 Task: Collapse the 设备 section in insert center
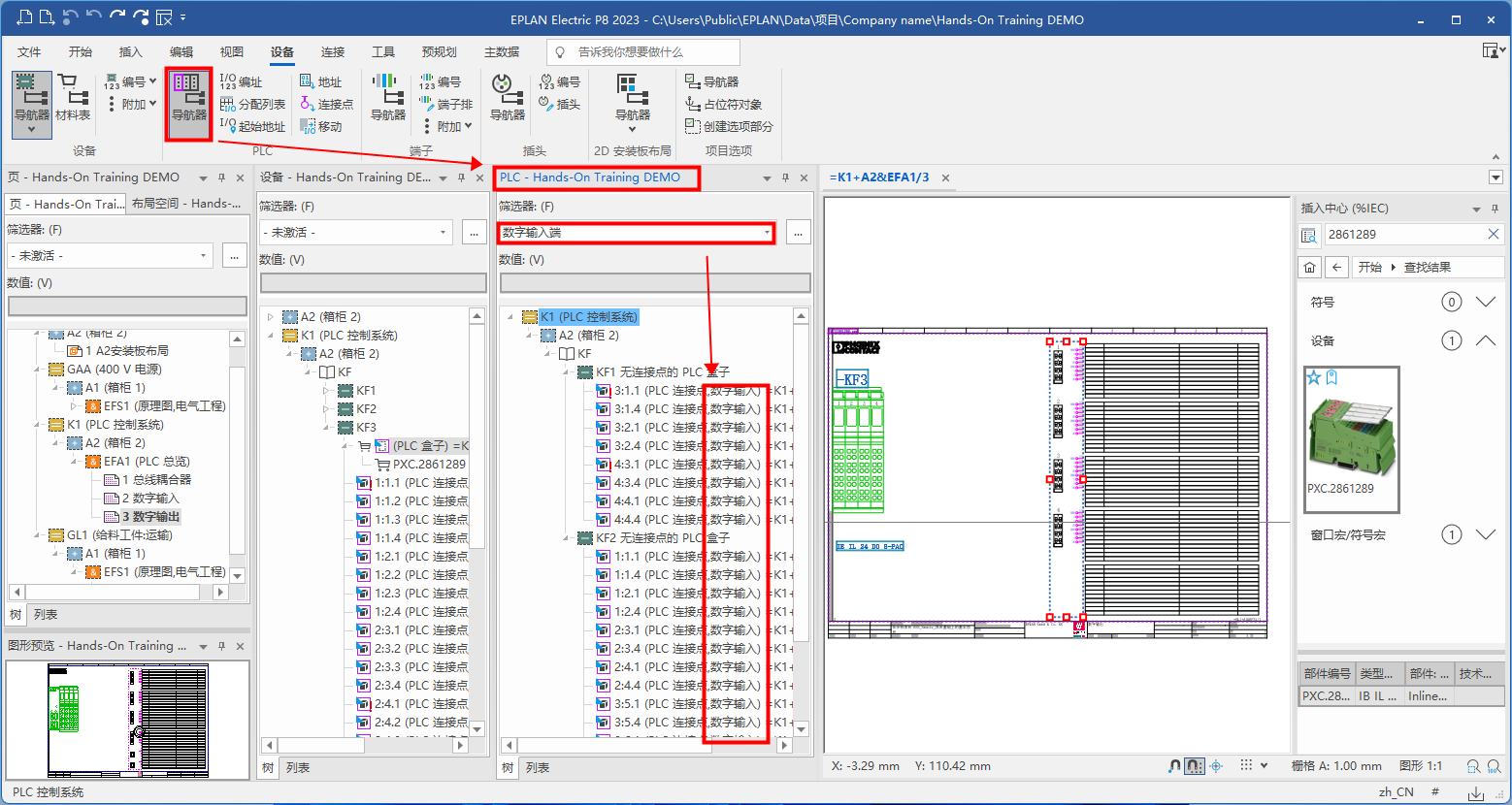pyautogui.click(x=1485, y=340)
